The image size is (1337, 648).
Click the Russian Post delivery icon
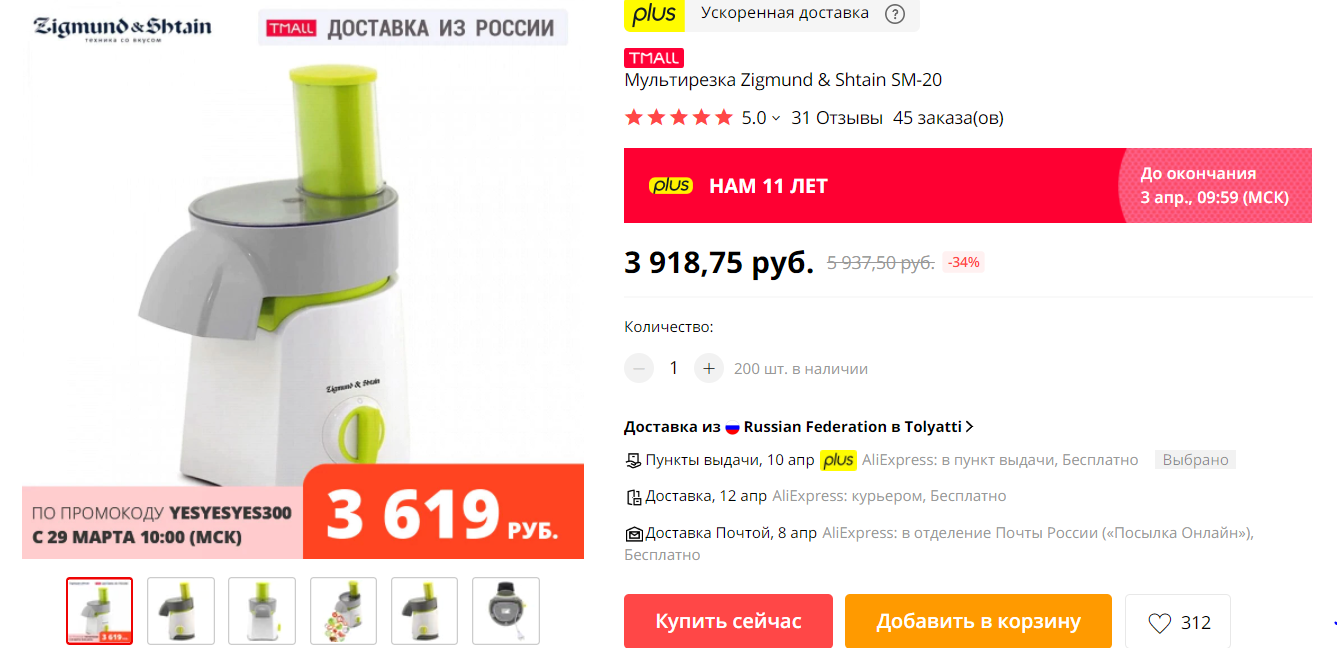633,533
